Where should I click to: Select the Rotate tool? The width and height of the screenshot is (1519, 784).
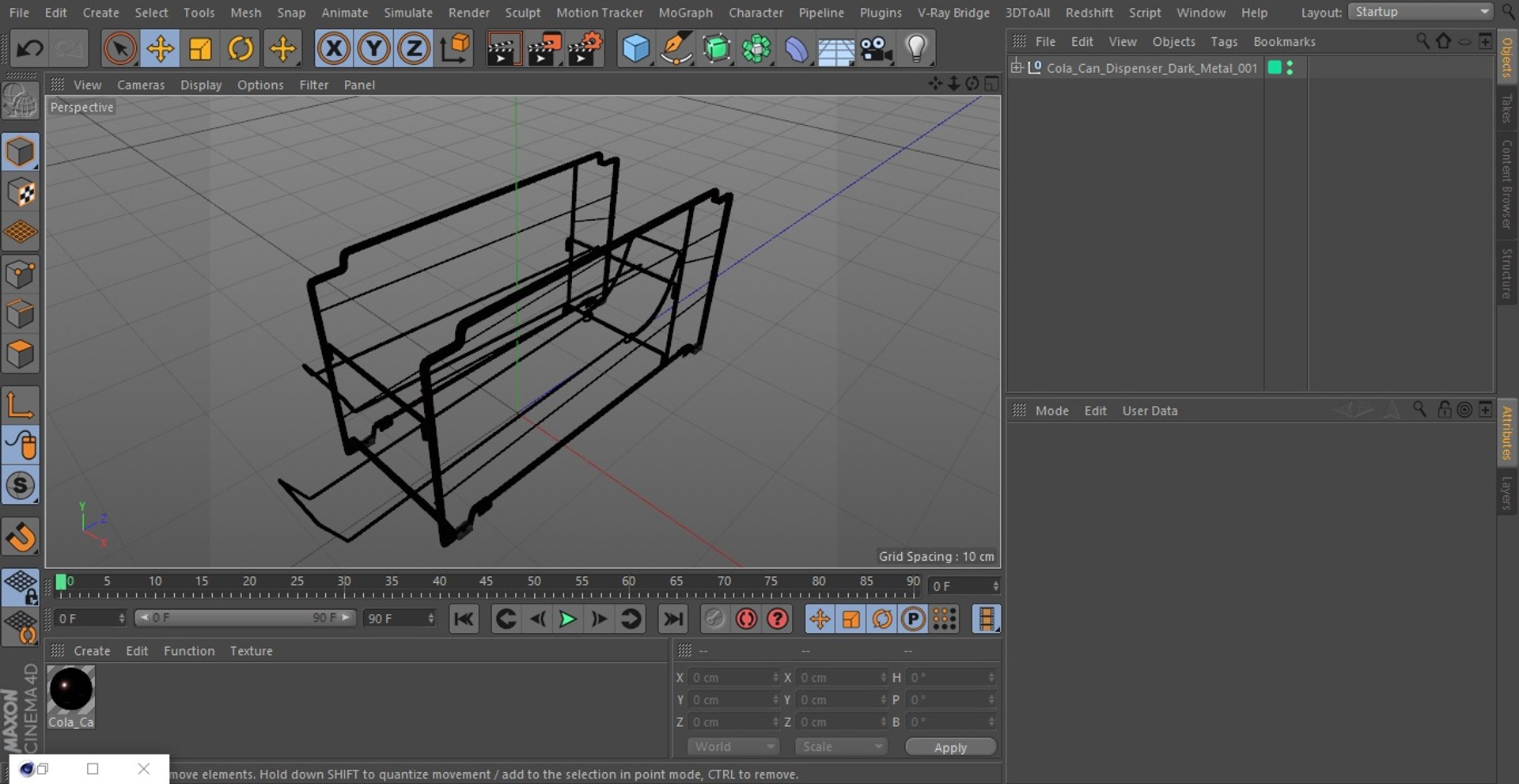click(x=241, y=49)
